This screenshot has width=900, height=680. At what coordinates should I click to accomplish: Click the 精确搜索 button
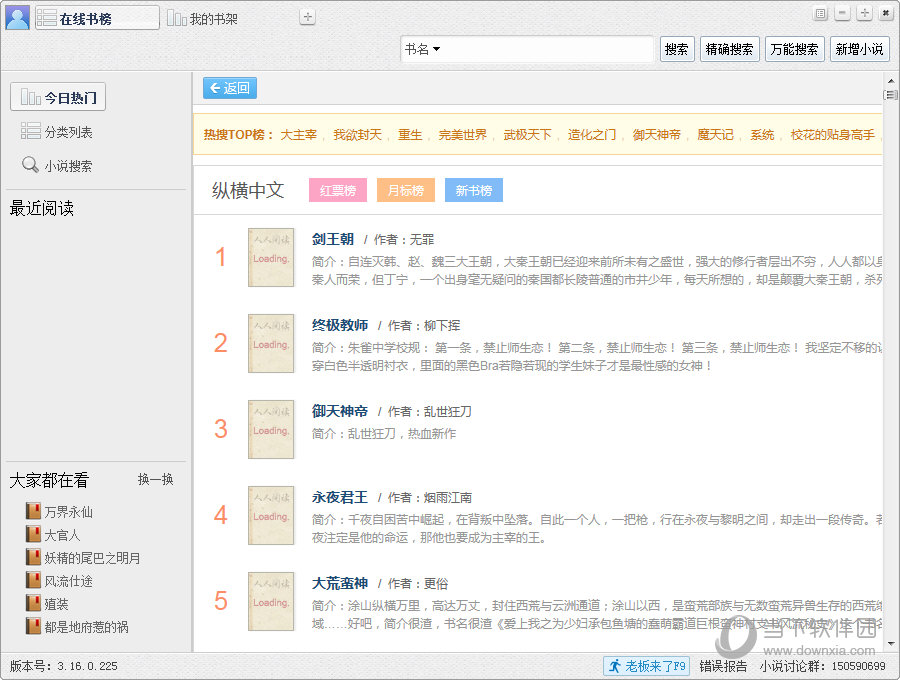coord(730,49)
